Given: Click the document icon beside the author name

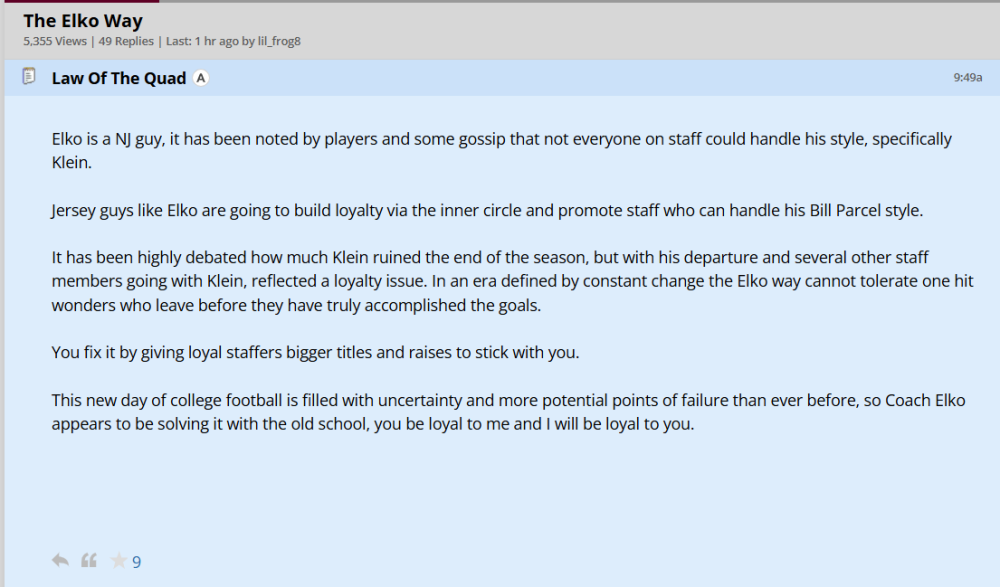Looking at the screenshot, I should click(30, 77).
